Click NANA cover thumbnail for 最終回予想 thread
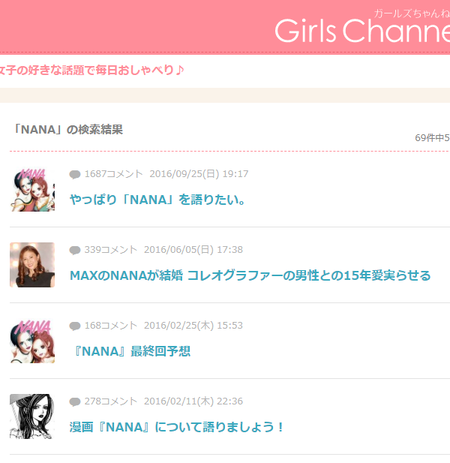Screen dimensions: 450x463 click(x=32, y=341)
